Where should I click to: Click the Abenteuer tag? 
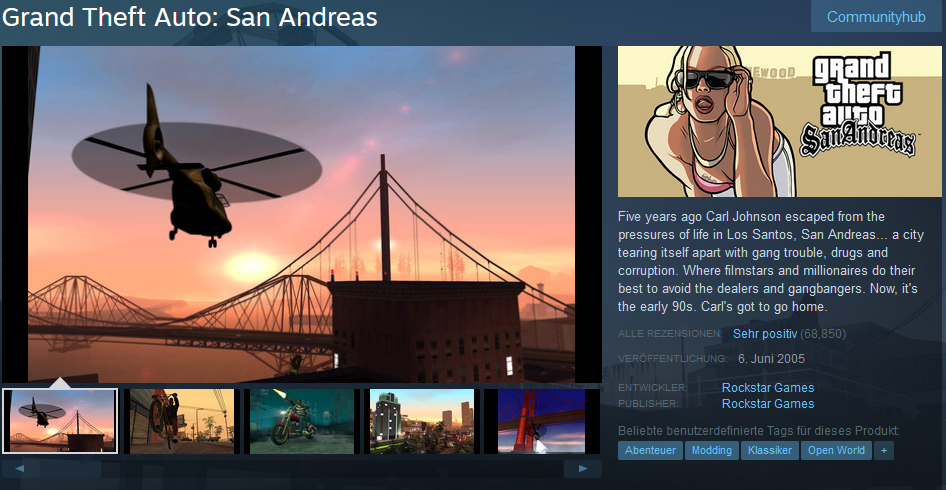click(x=650, y=450)
